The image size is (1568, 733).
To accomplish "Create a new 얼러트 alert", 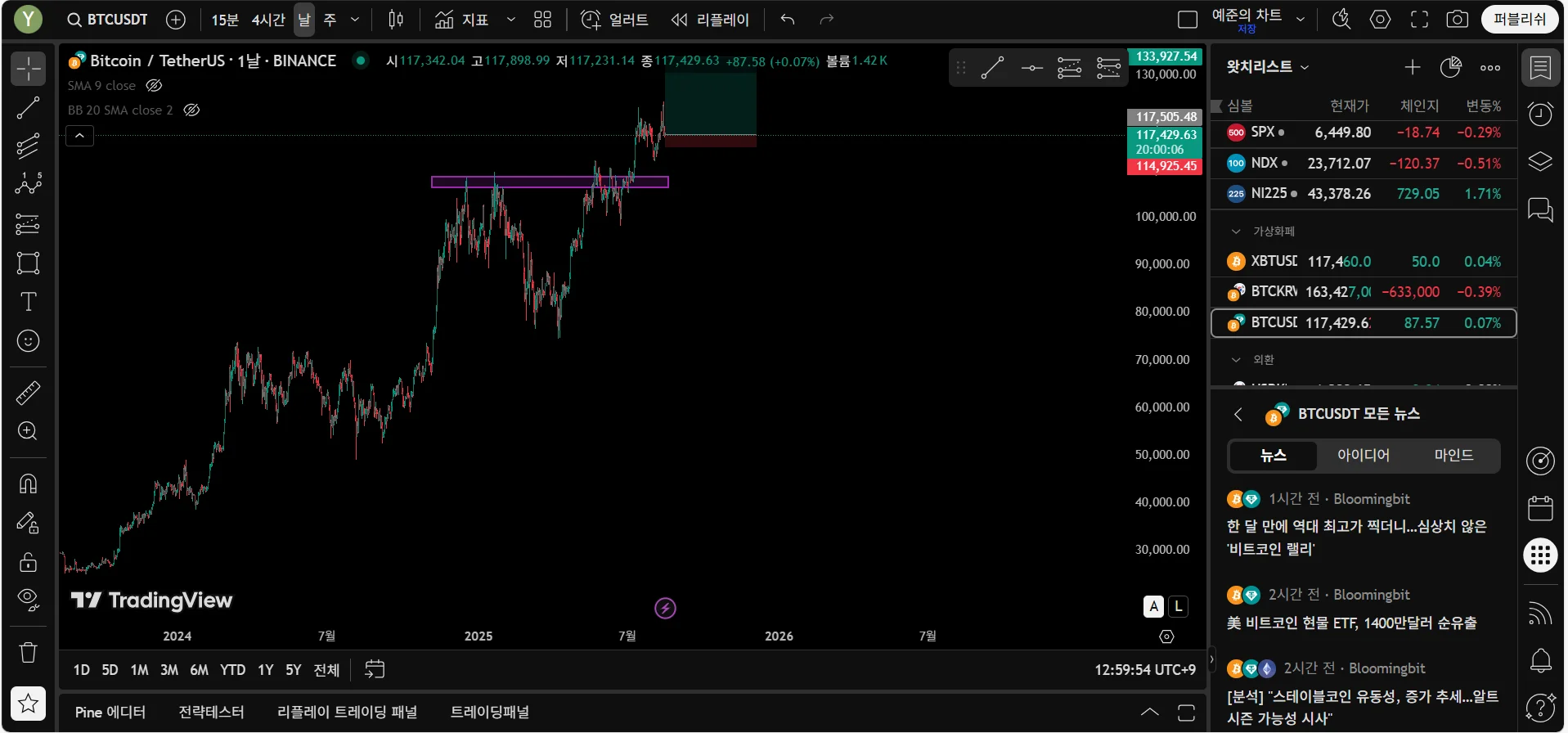I will [x=614, y=20].
